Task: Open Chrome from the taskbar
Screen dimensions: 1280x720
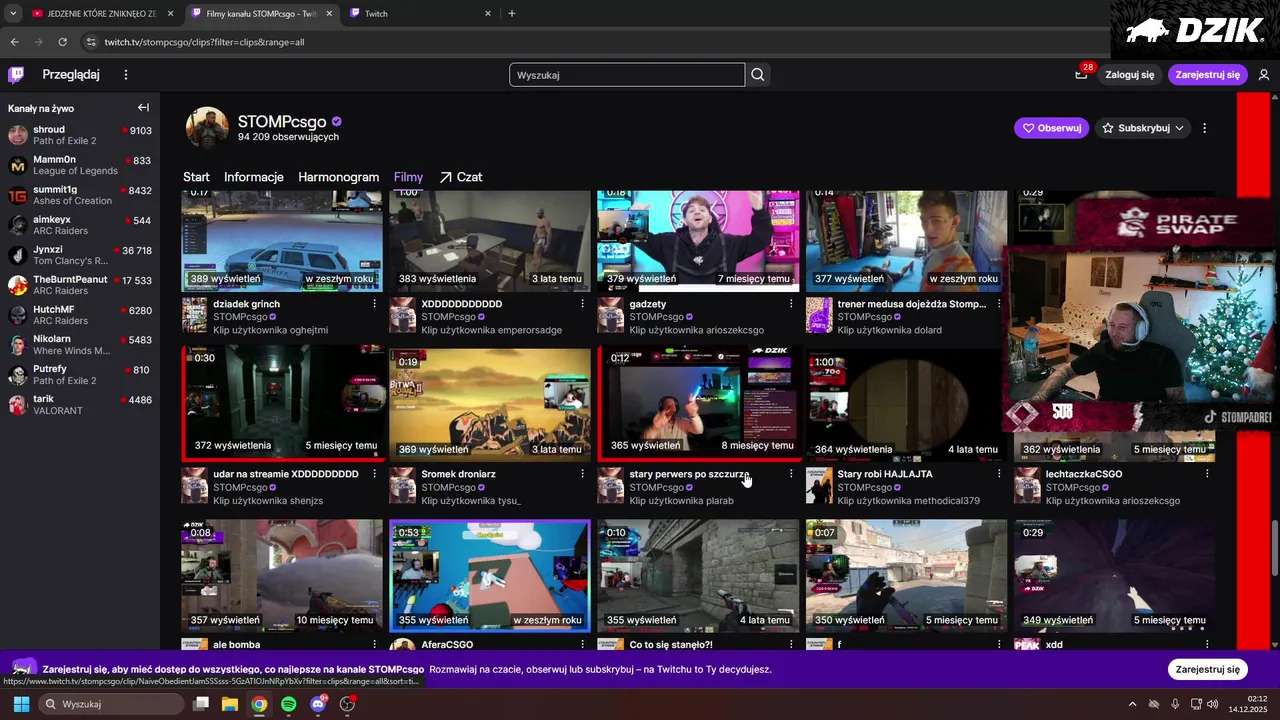Action: (x=259, y=704)
